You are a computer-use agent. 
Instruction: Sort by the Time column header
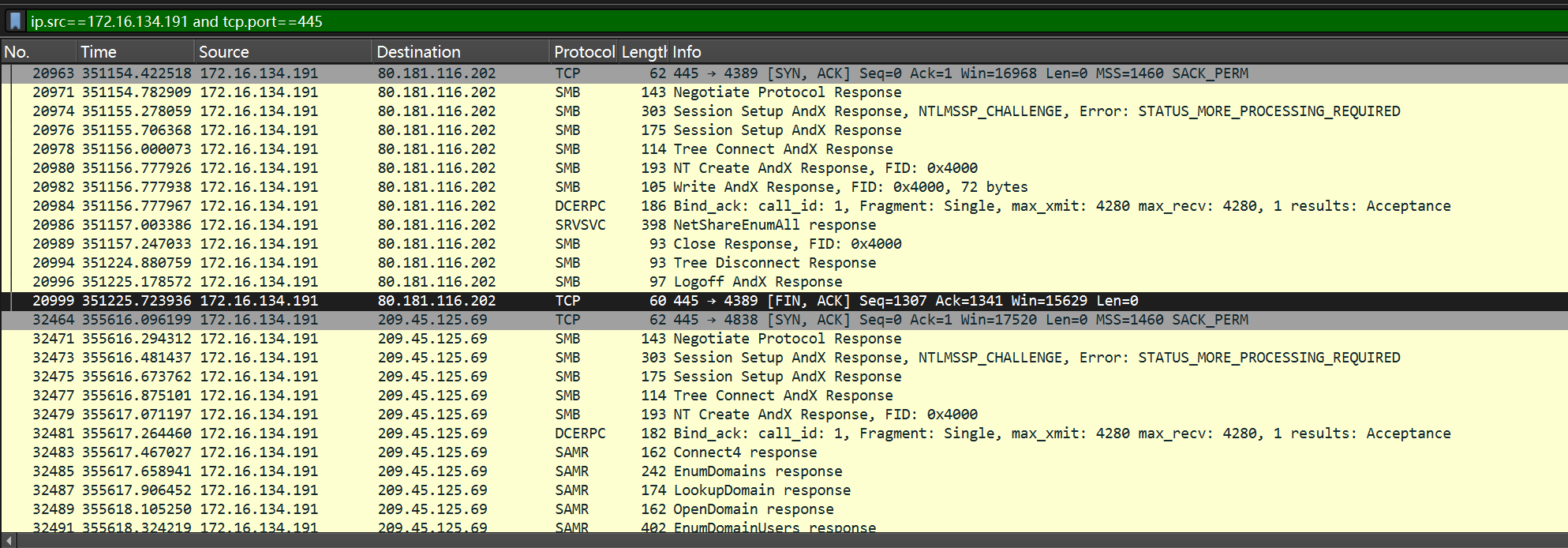tap(135, 52)
